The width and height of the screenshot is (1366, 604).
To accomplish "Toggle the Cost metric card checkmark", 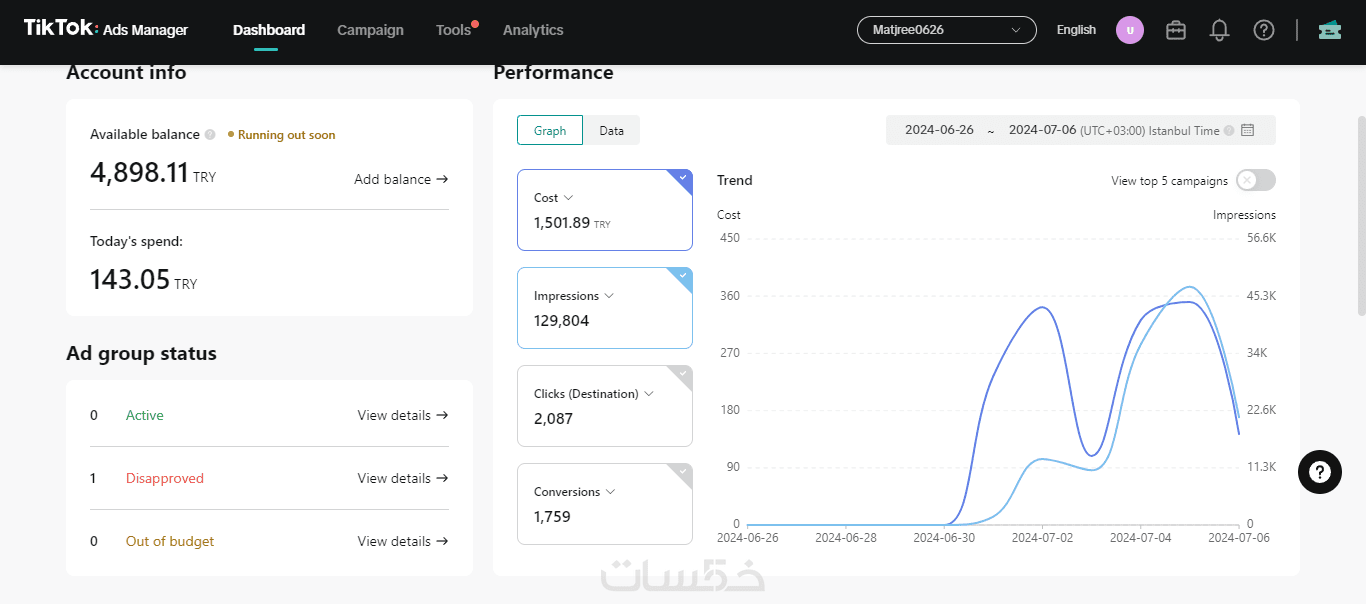I will click(683, 179).
